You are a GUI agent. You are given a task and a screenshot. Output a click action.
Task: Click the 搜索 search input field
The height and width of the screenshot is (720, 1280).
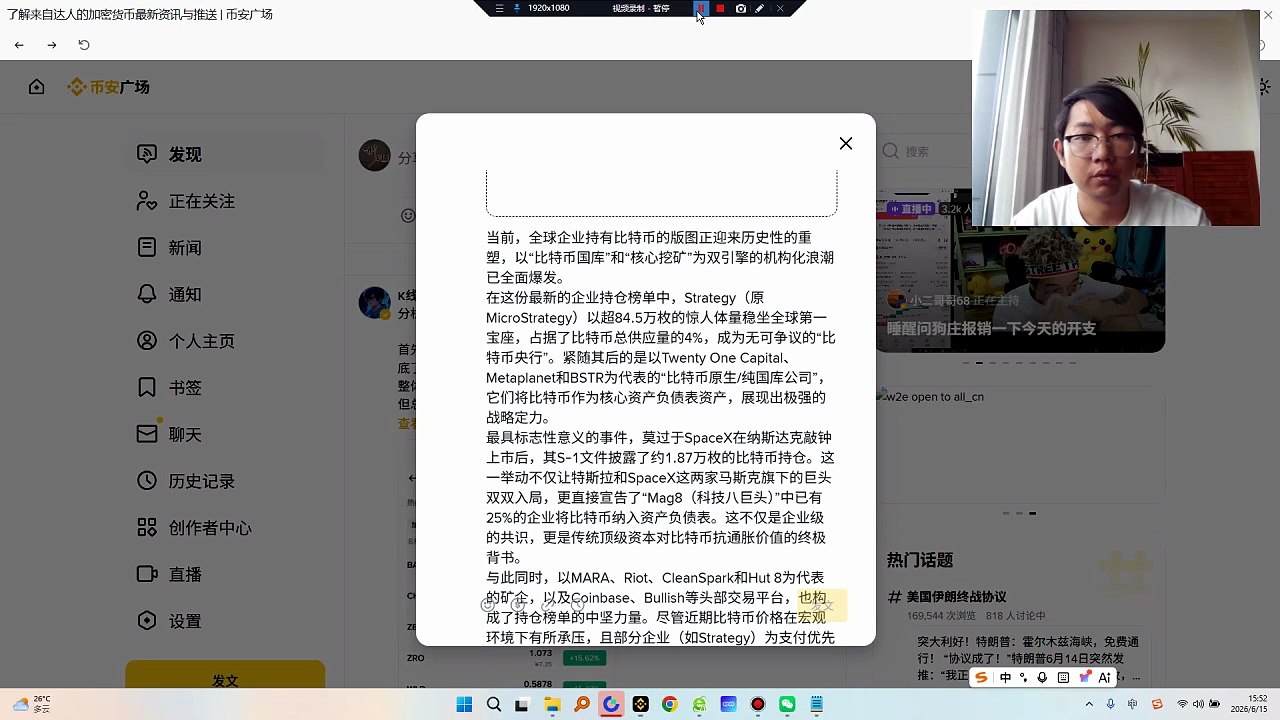pyautogui.click(x=925, y=151)
